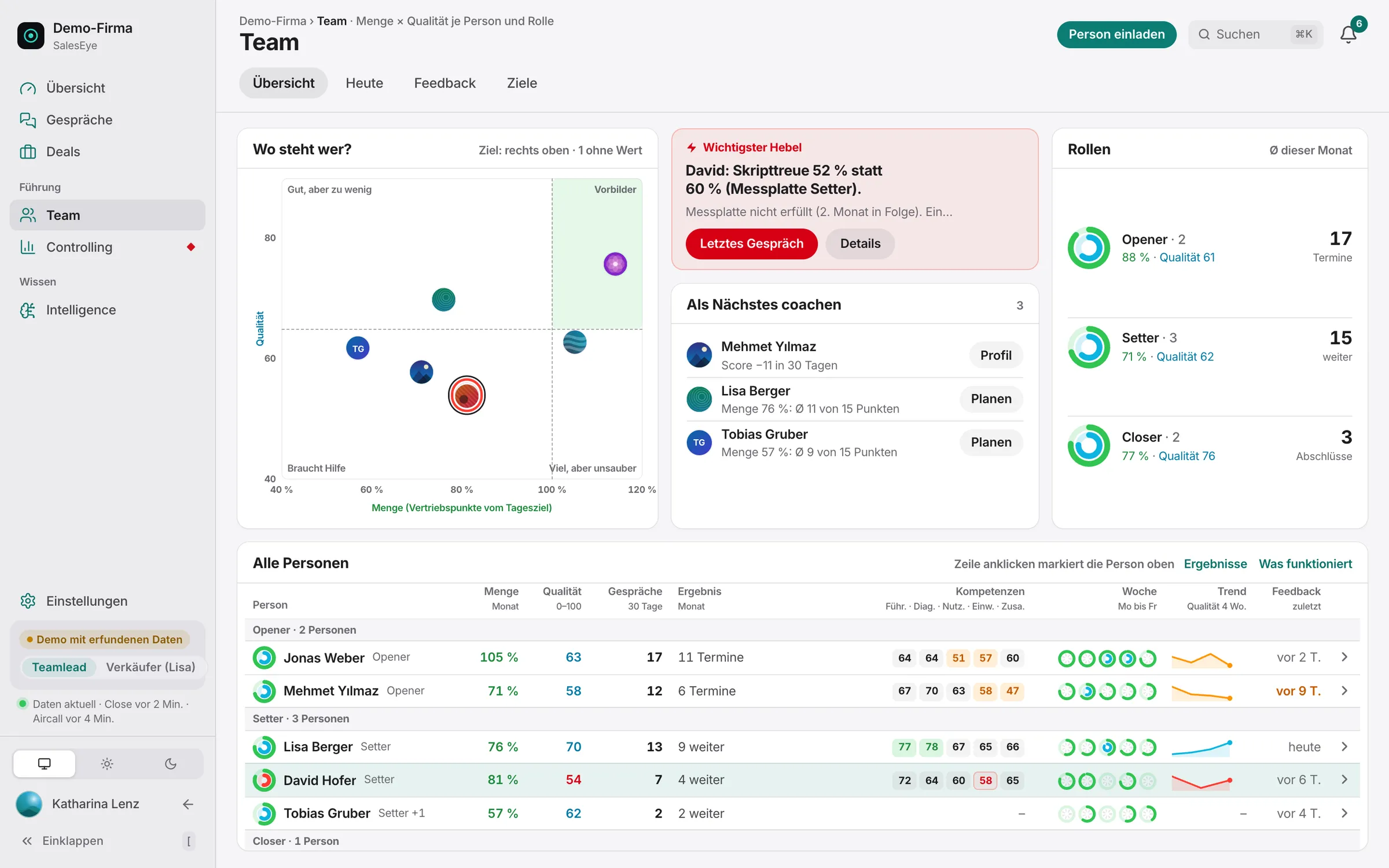Select the Controlling chart icon
The height and width of the screenshot is (868, 1389).
(x=28, y=247)
